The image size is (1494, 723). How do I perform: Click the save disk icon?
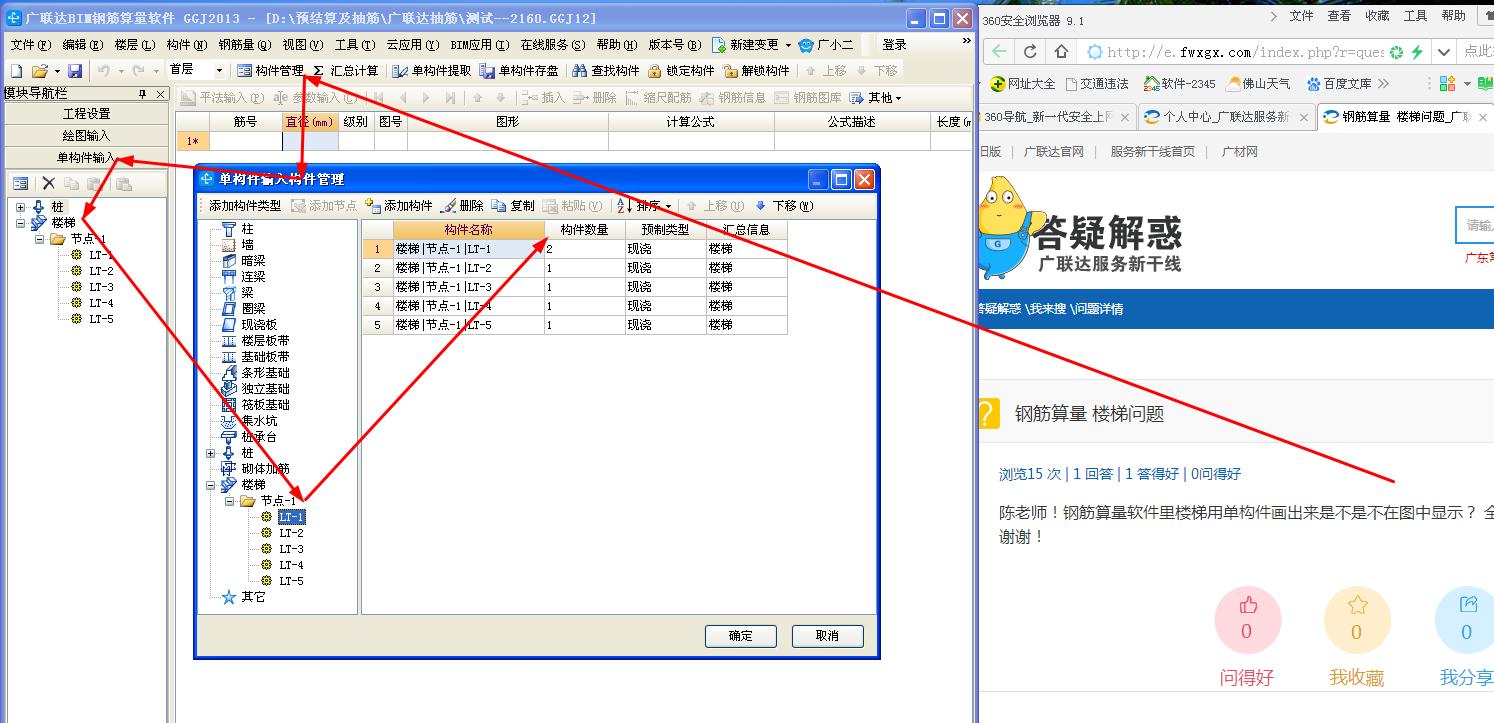point(75,71)
